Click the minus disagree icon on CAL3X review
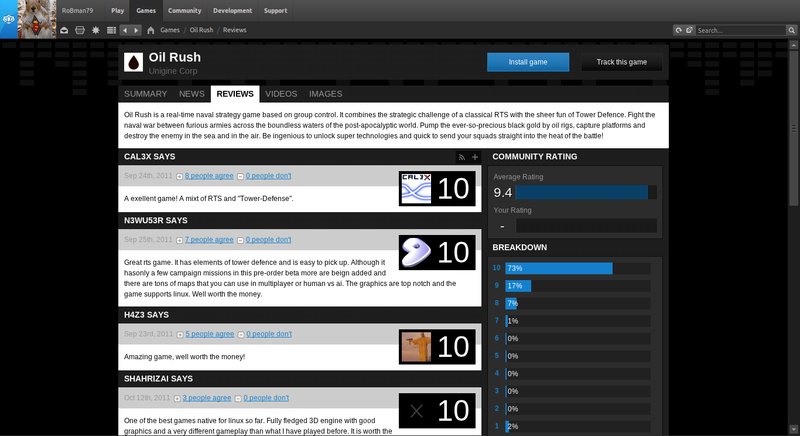This screenshot has height=436, width=800. [x=240, y=176]
